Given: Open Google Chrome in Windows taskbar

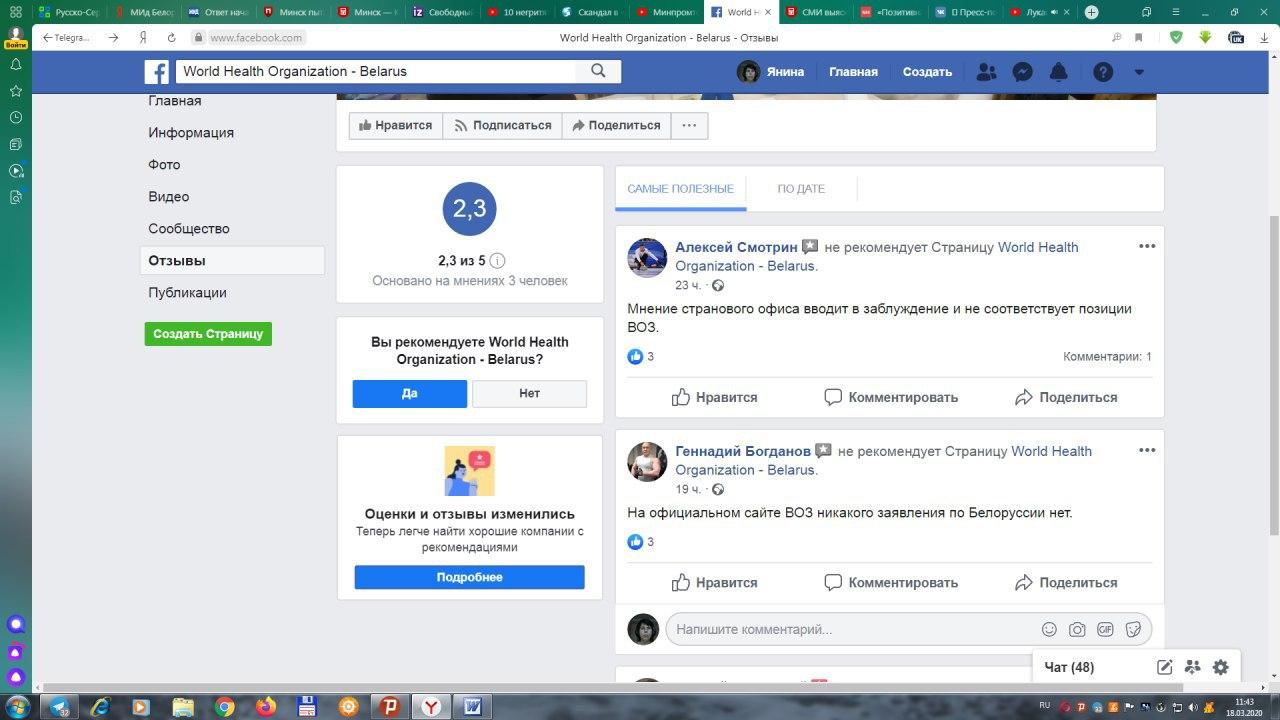Looking at the screenshot, I should 224,707.
